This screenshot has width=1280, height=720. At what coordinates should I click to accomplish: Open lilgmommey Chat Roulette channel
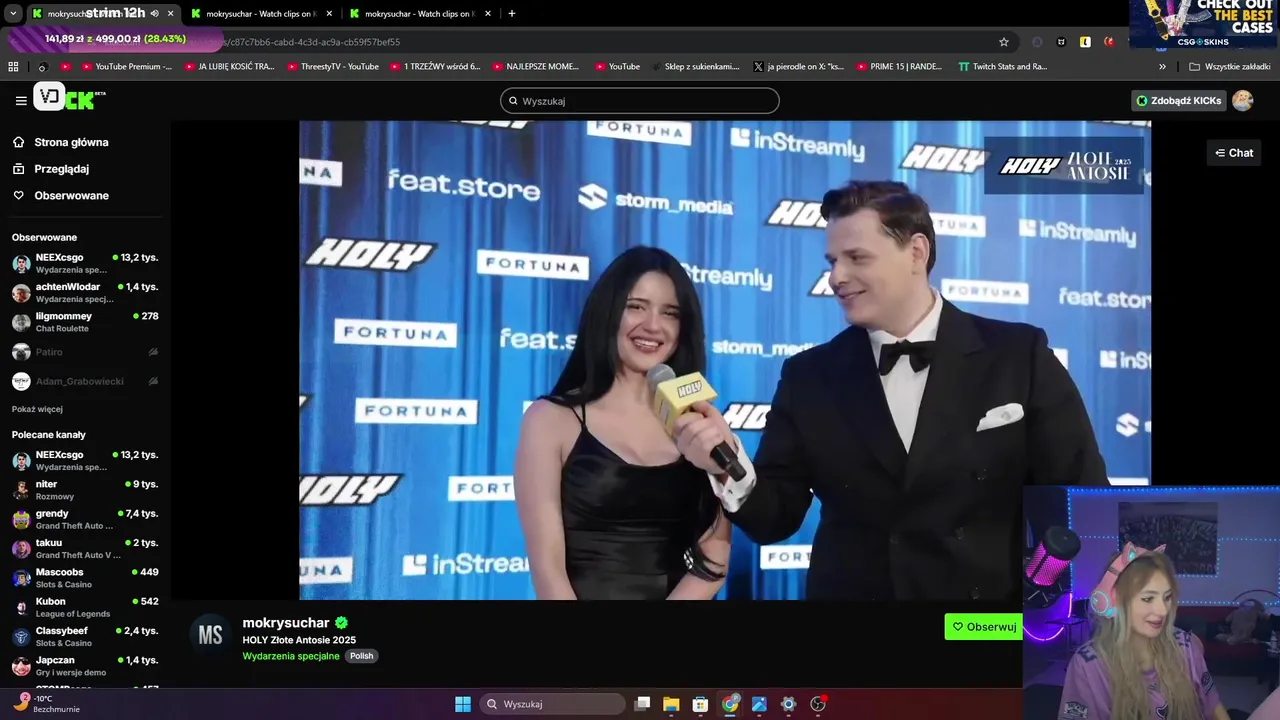pyautogui.click(x=85, y=322)
